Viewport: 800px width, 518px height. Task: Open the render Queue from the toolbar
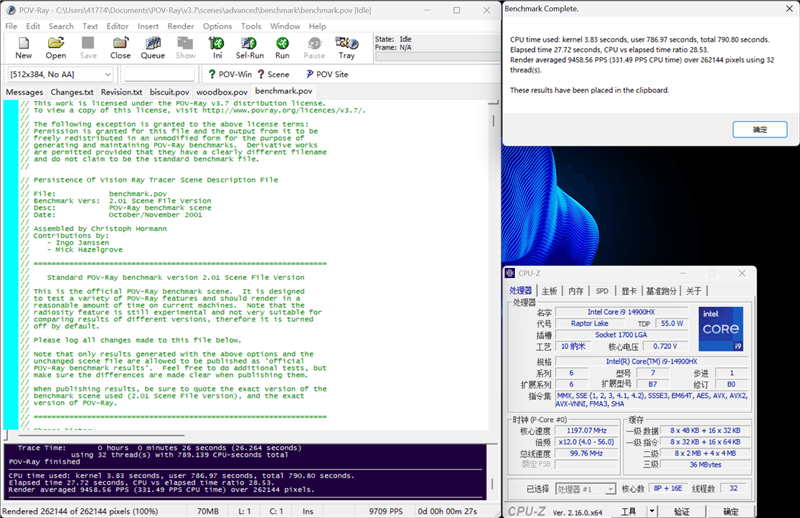(x=152, y=47)
